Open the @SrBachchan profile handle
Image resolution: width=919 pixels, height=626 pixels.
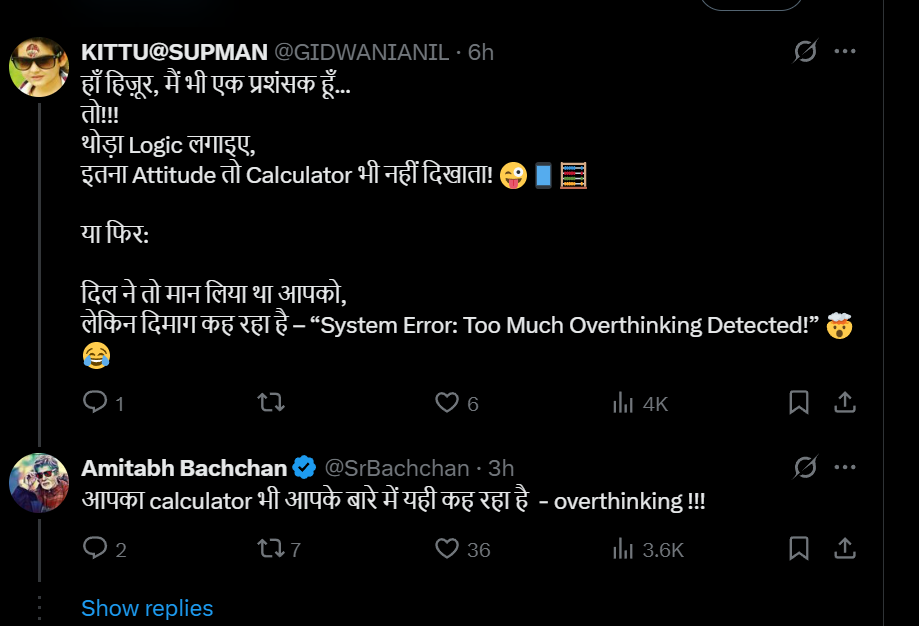tap(397, 468)
